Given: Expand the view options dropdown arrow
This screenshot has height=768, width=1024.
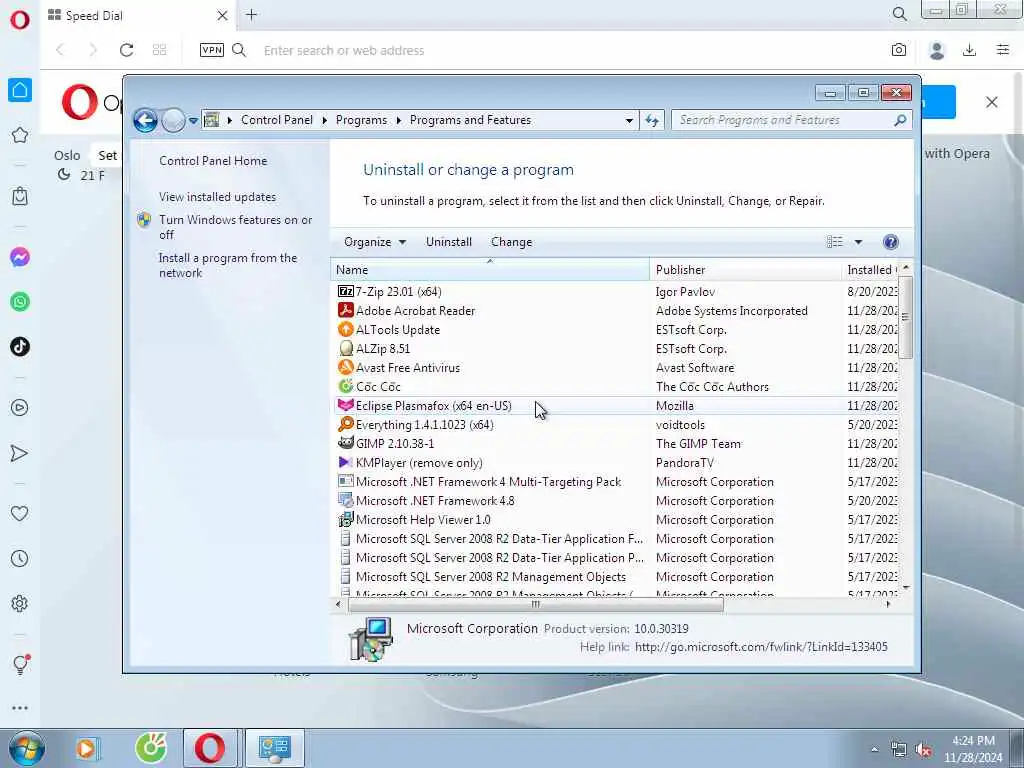Looking at the screenshot, I should [858, 242].
